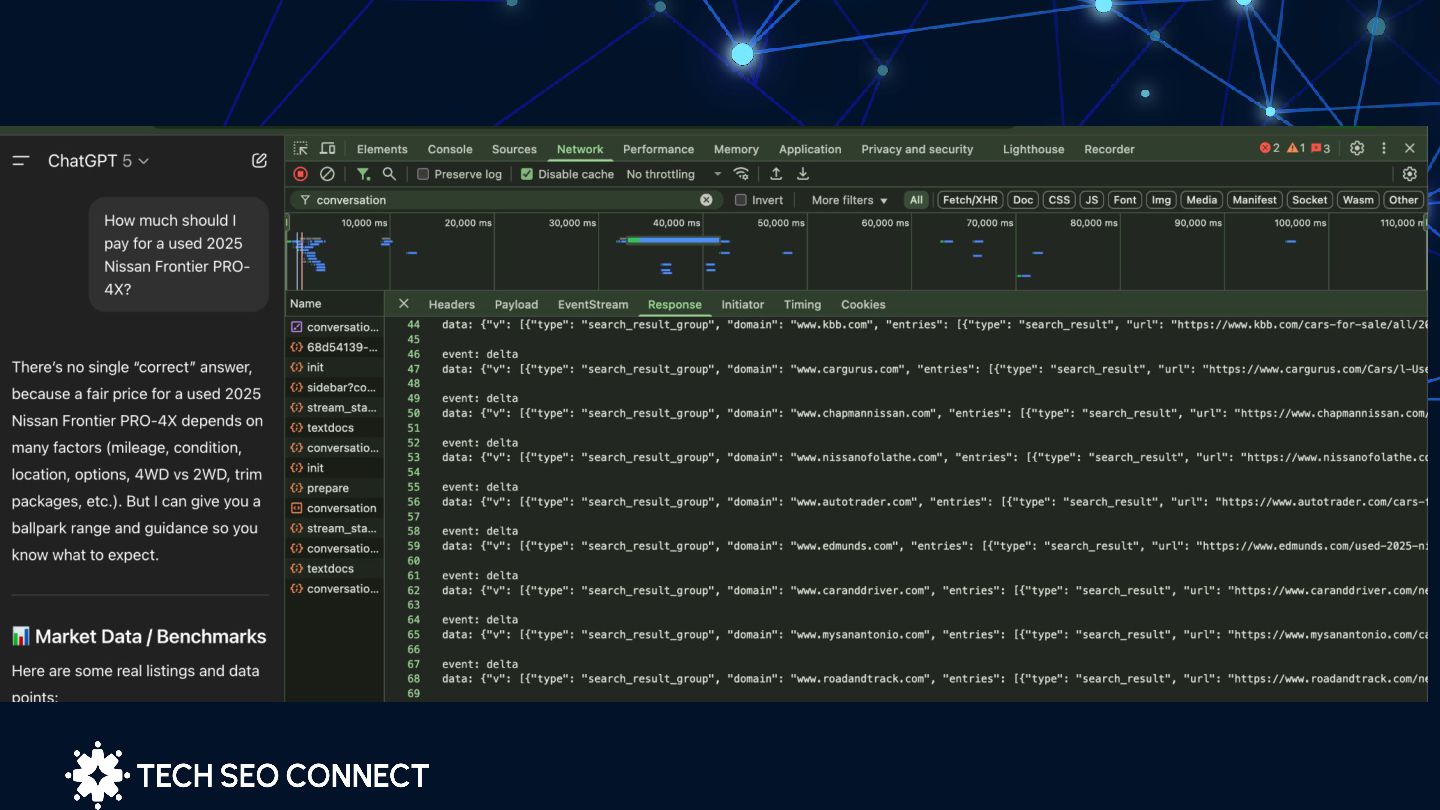Screen dimensions: 1440x810
Task: Close the request details pane
Action: [404, 304]
